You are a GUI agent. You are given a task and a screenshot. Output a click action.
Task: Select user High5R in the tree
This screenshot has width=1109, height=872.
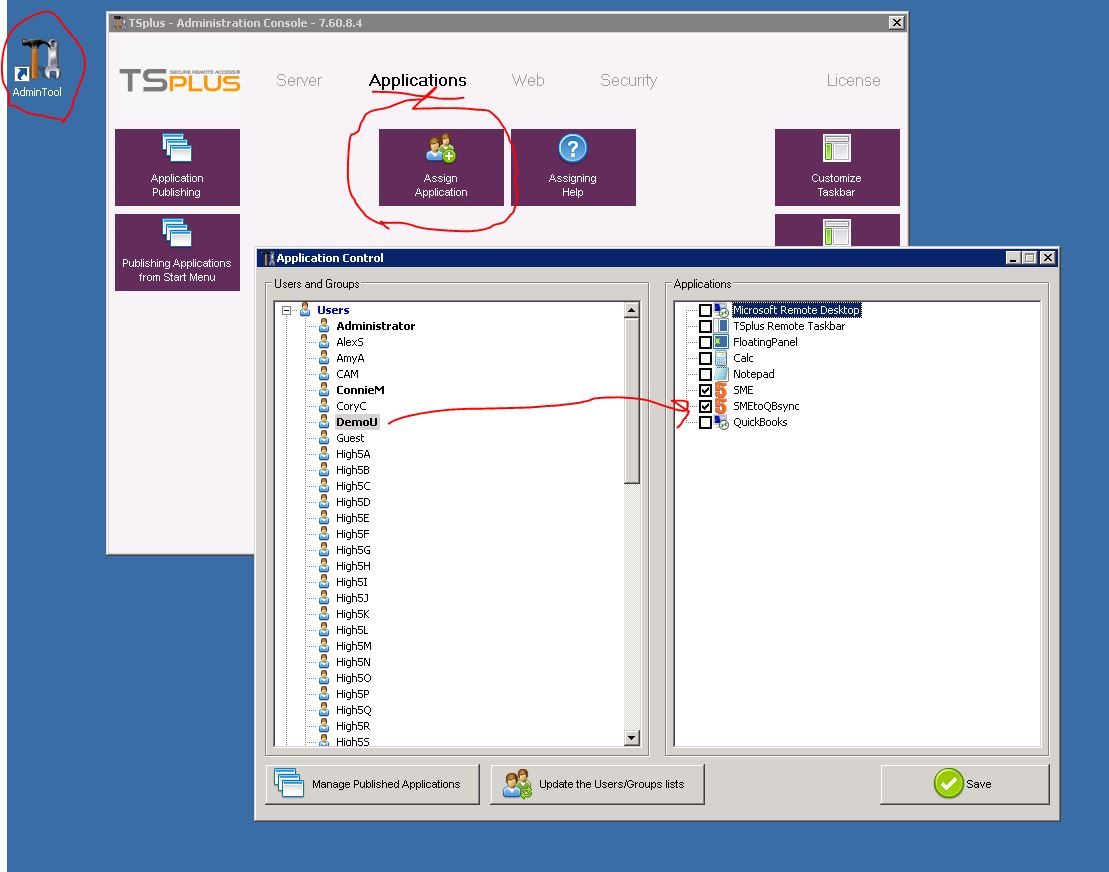point(353,726)
